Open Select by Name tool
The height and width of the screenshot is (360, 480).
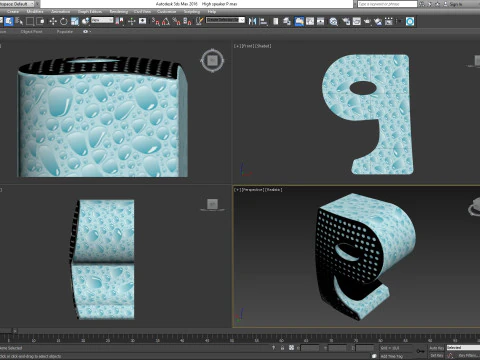pos(19,21)
